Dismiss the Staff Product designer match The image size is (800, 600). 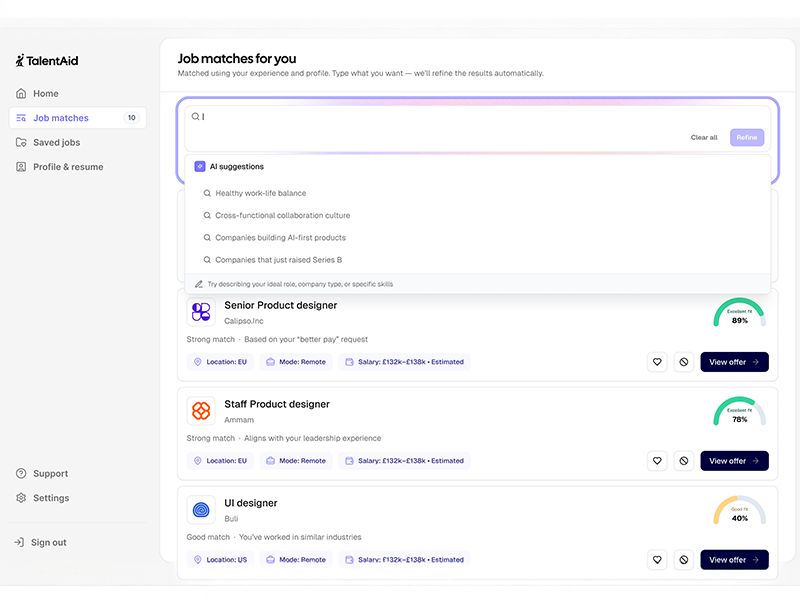tap(684, 461)
